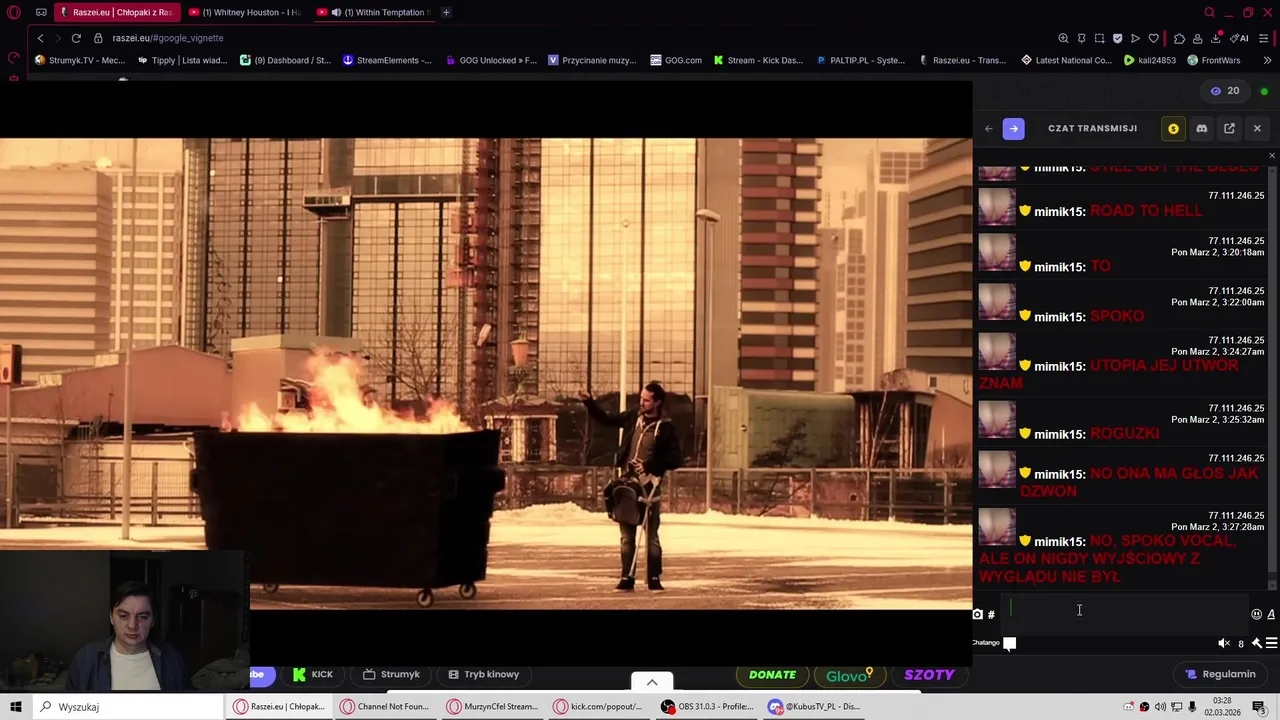Open Discord link in chat header

tap(1202, 128)
